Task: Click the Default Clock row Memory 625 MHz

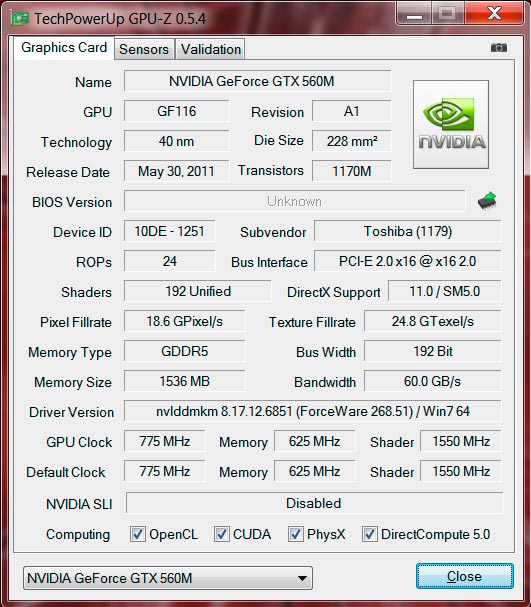Action: [314, 471]
